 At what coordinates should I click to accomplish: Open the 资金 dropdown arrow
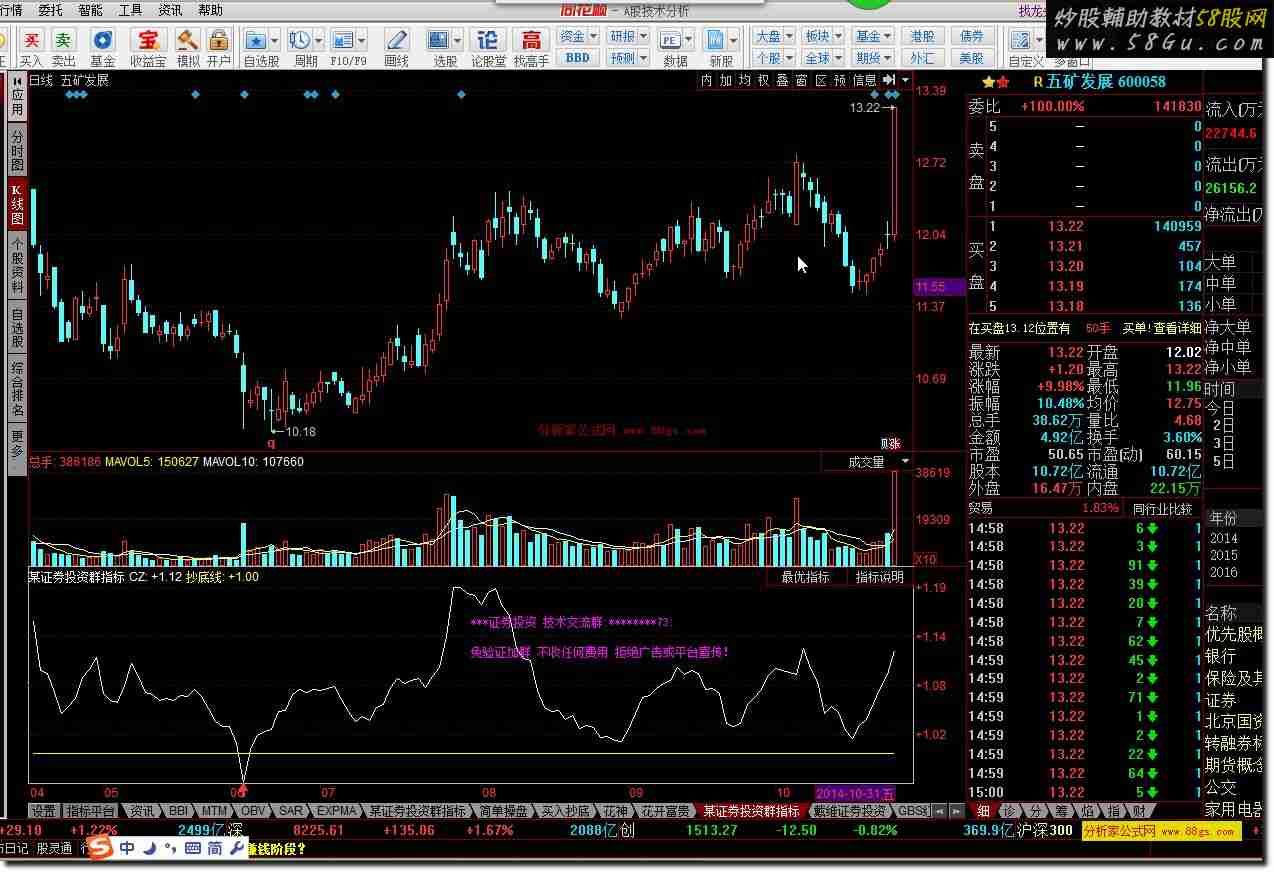coord(593,37)
